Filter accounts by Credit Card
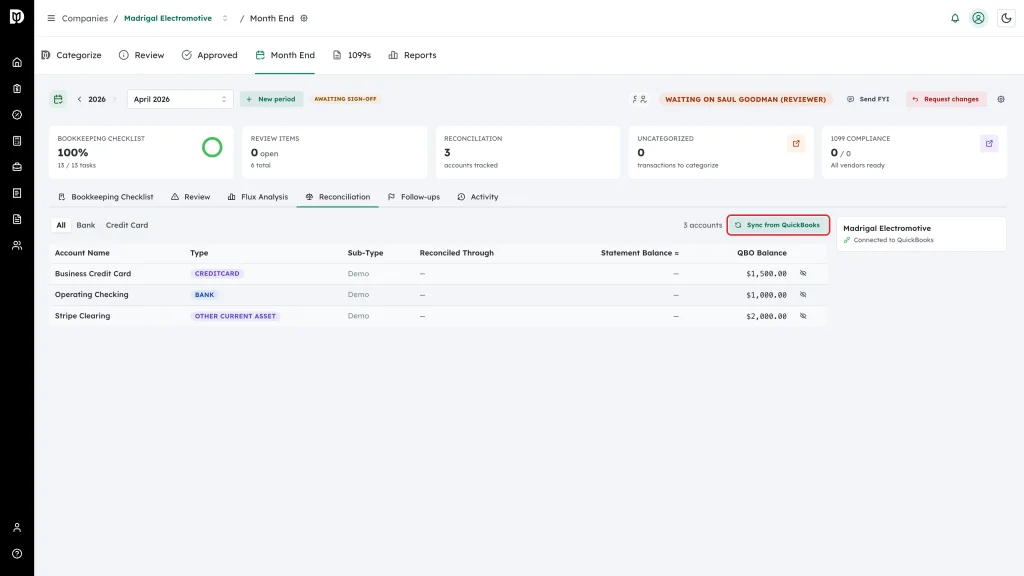Viewport: 1024px width, 576px height. click(x=127, y=225)
